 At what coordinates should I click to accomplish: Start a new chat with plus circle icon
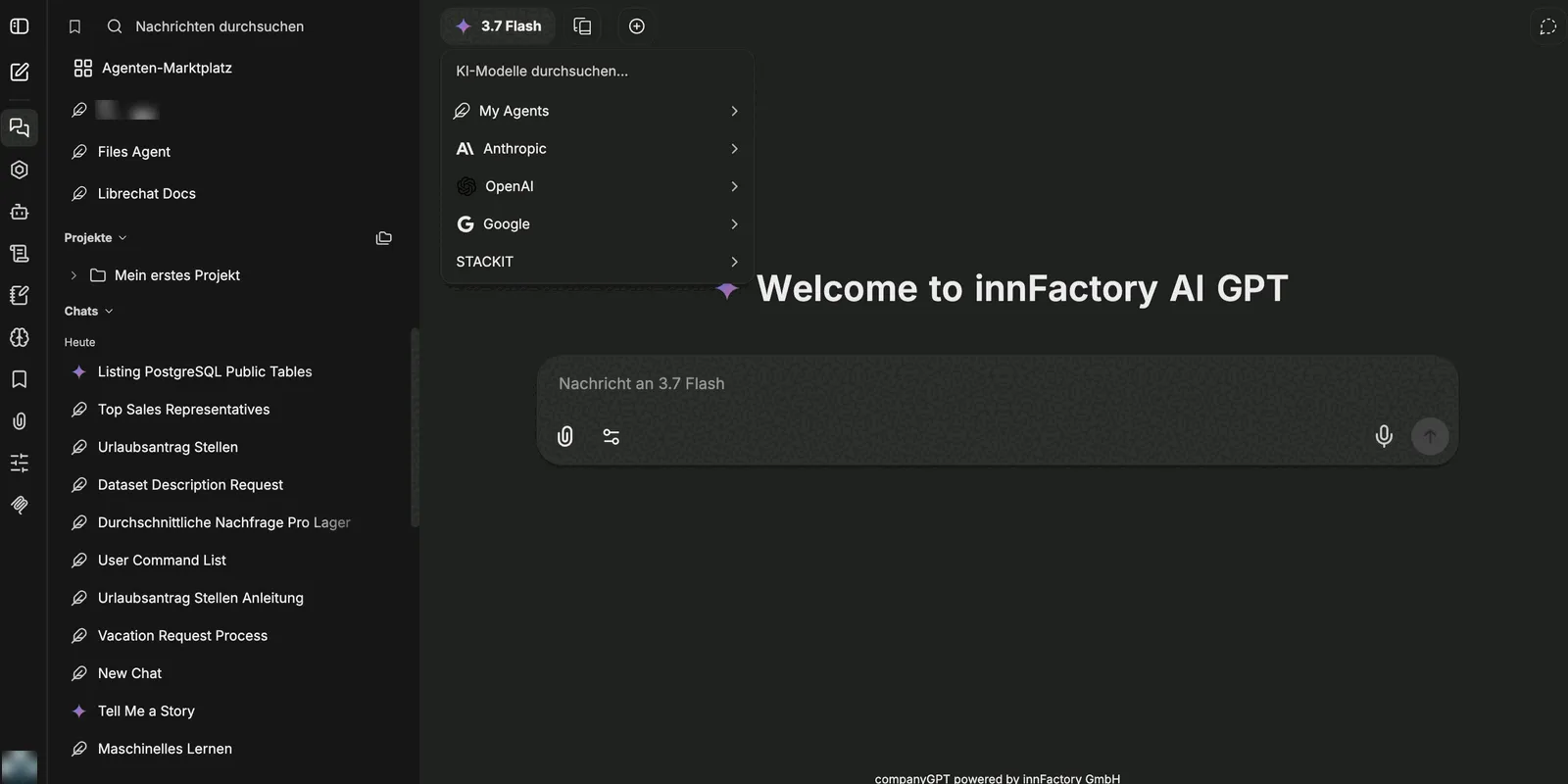point(637,26)
